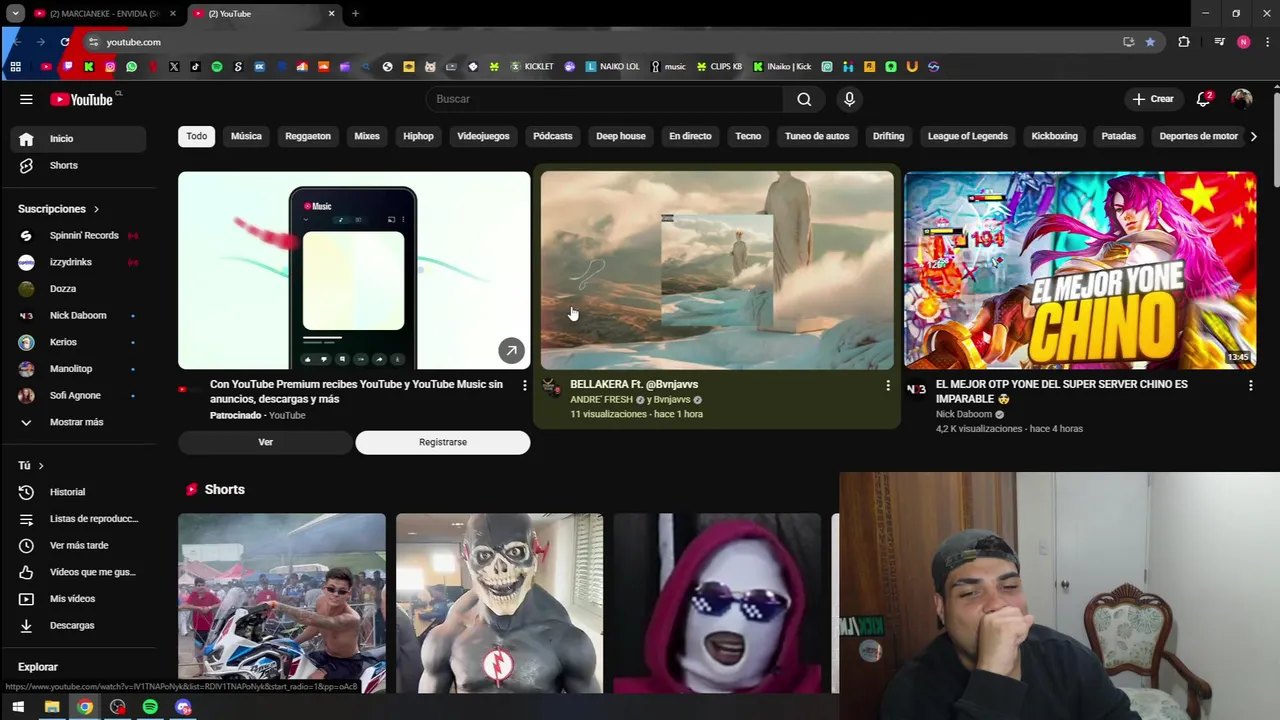1280x720 pixels.
Task: Open the account avatar menu
Action: (x=1241, y=99)
